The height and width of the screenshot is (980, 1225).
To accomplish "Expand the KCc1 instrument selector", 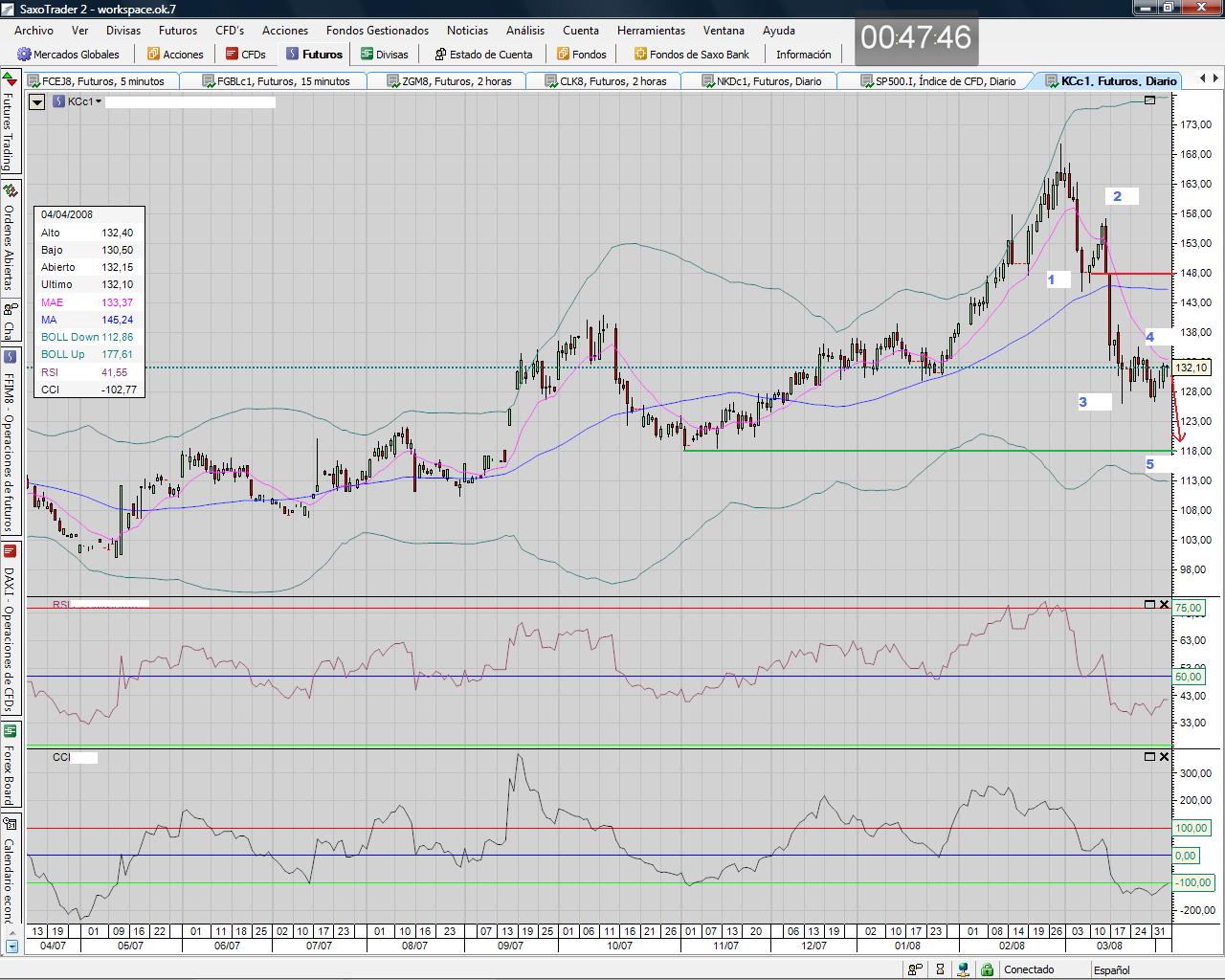I will point(99,101).
